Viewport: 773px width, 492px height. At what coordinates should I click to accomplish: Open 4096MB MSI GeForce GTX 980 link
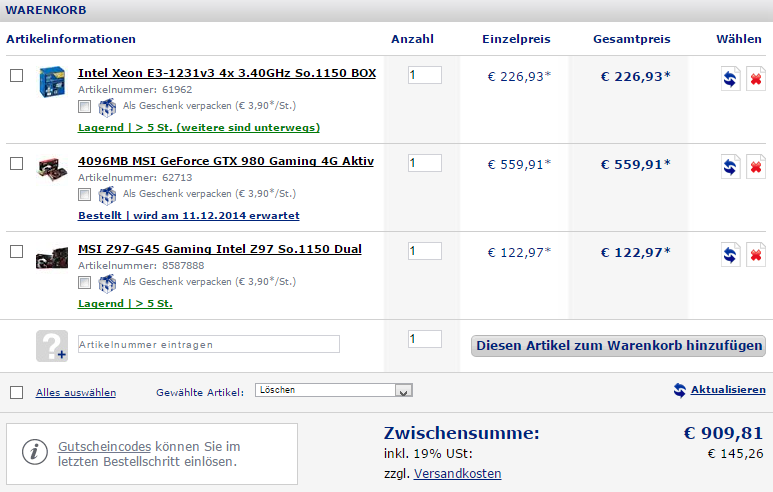coord(226,161)
